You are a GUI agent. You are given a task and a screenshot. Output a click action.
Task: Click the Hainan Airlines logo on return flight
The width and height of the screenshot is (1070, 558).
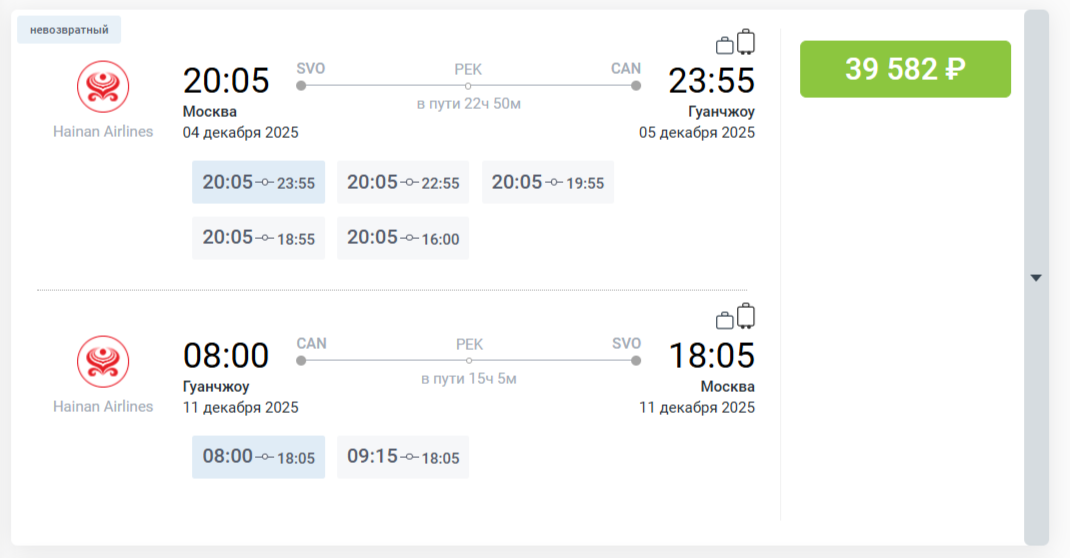103,362
